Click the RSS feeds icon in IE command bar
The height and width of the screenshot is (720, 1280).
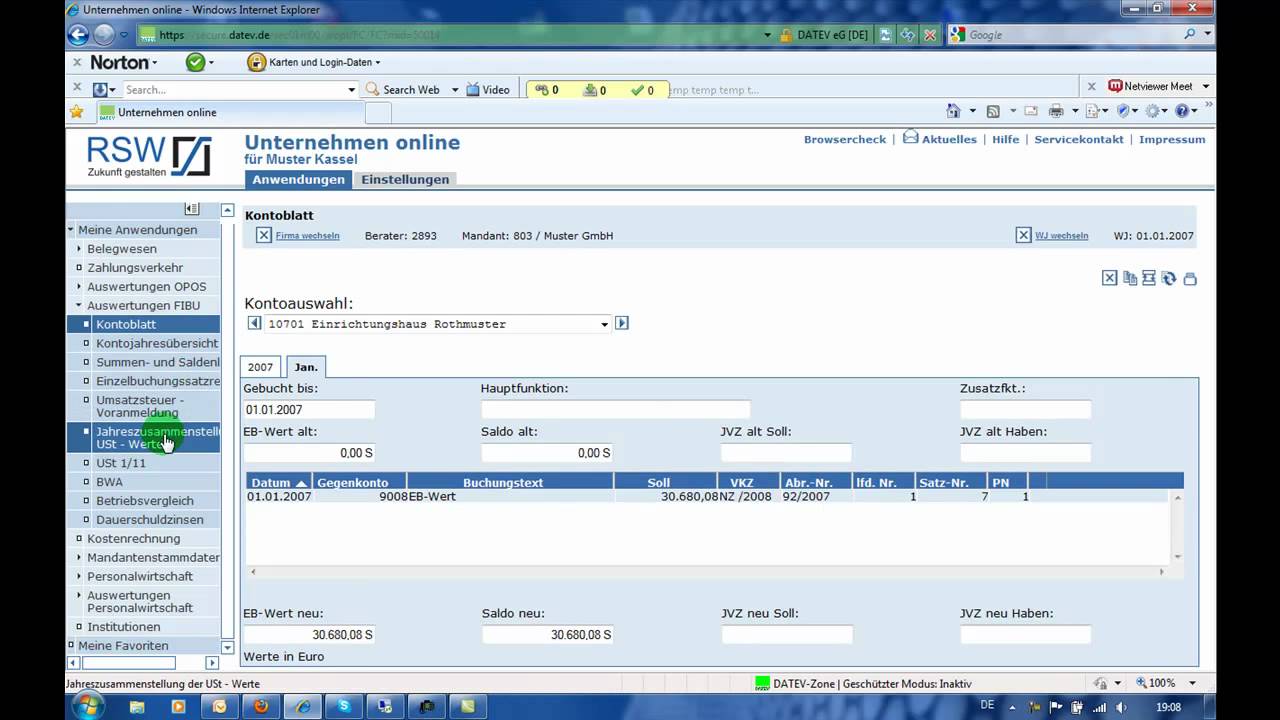click(993, 111)
